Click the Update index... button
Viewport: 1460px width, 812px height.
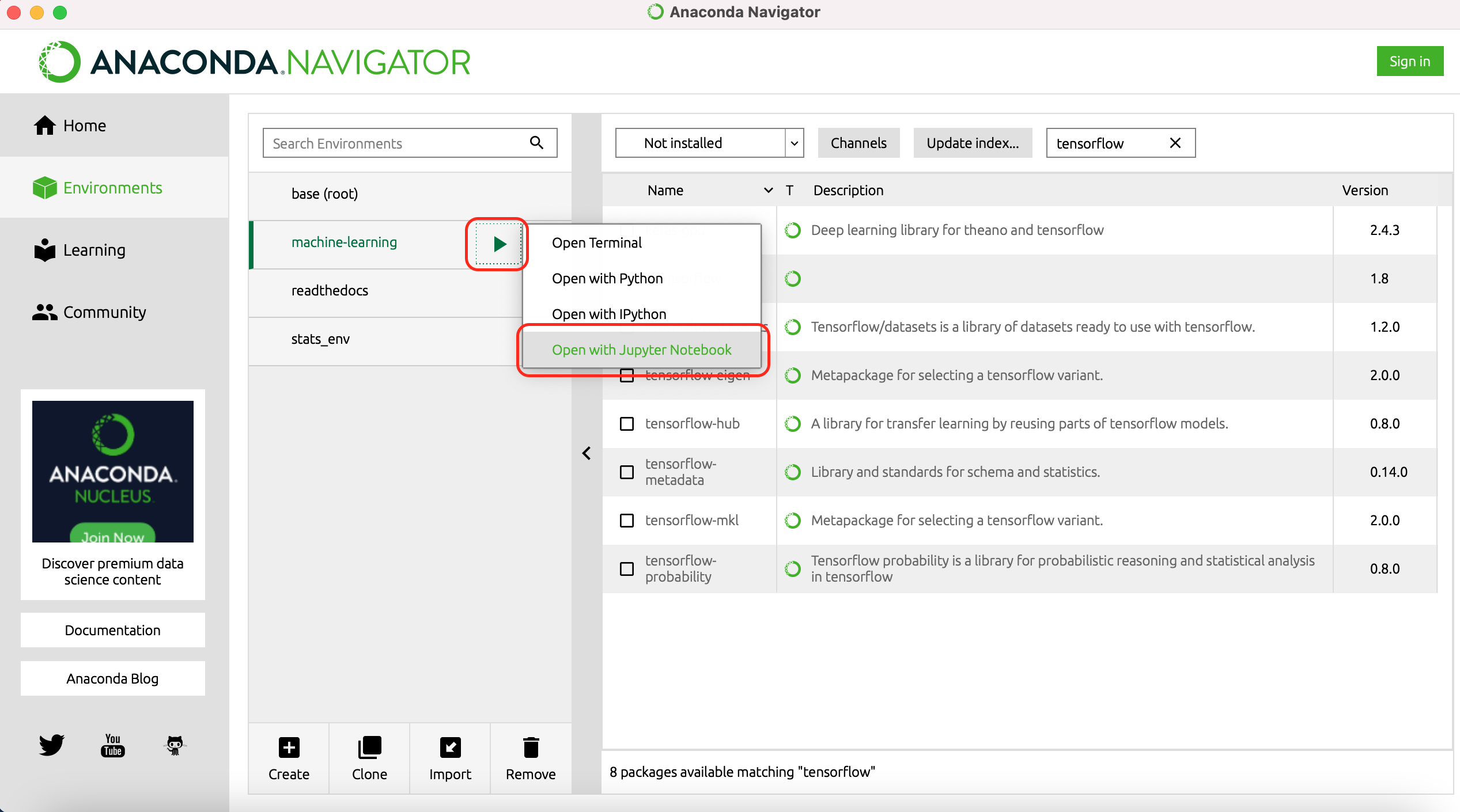[973, 143]
